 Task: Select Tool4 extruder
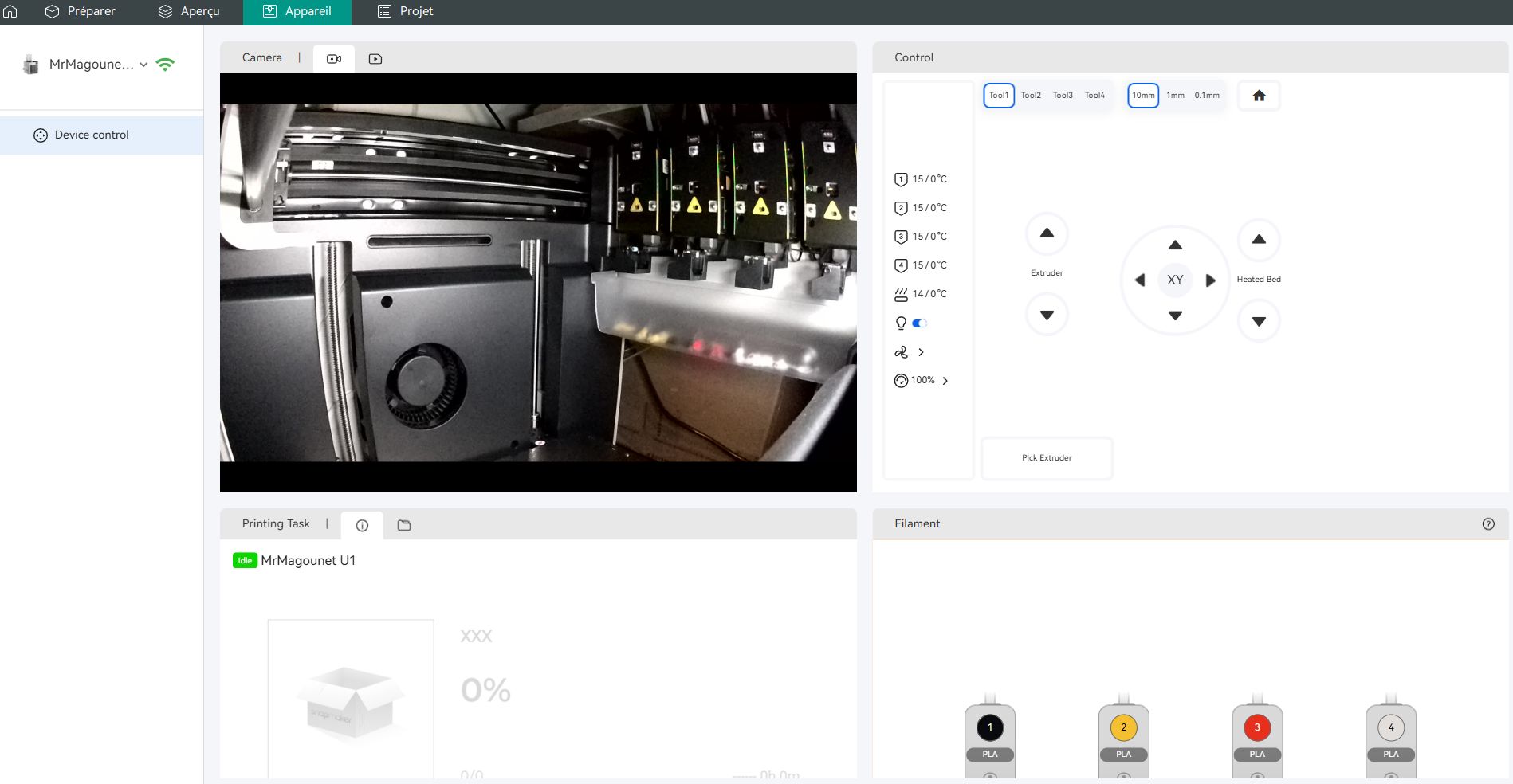pos(1094,96)
